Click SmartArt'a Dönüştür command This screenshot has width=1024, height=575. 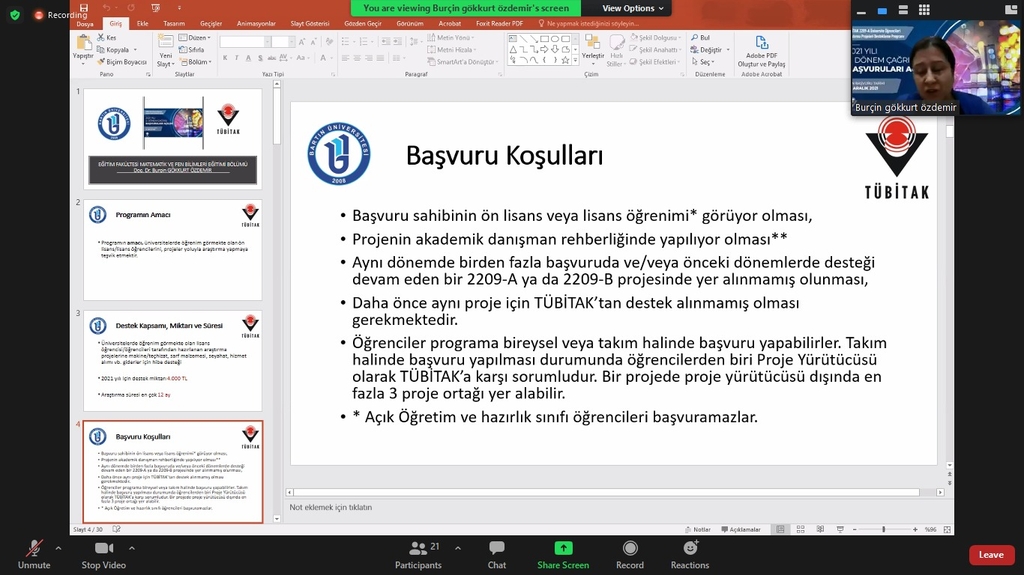point(462,62)
